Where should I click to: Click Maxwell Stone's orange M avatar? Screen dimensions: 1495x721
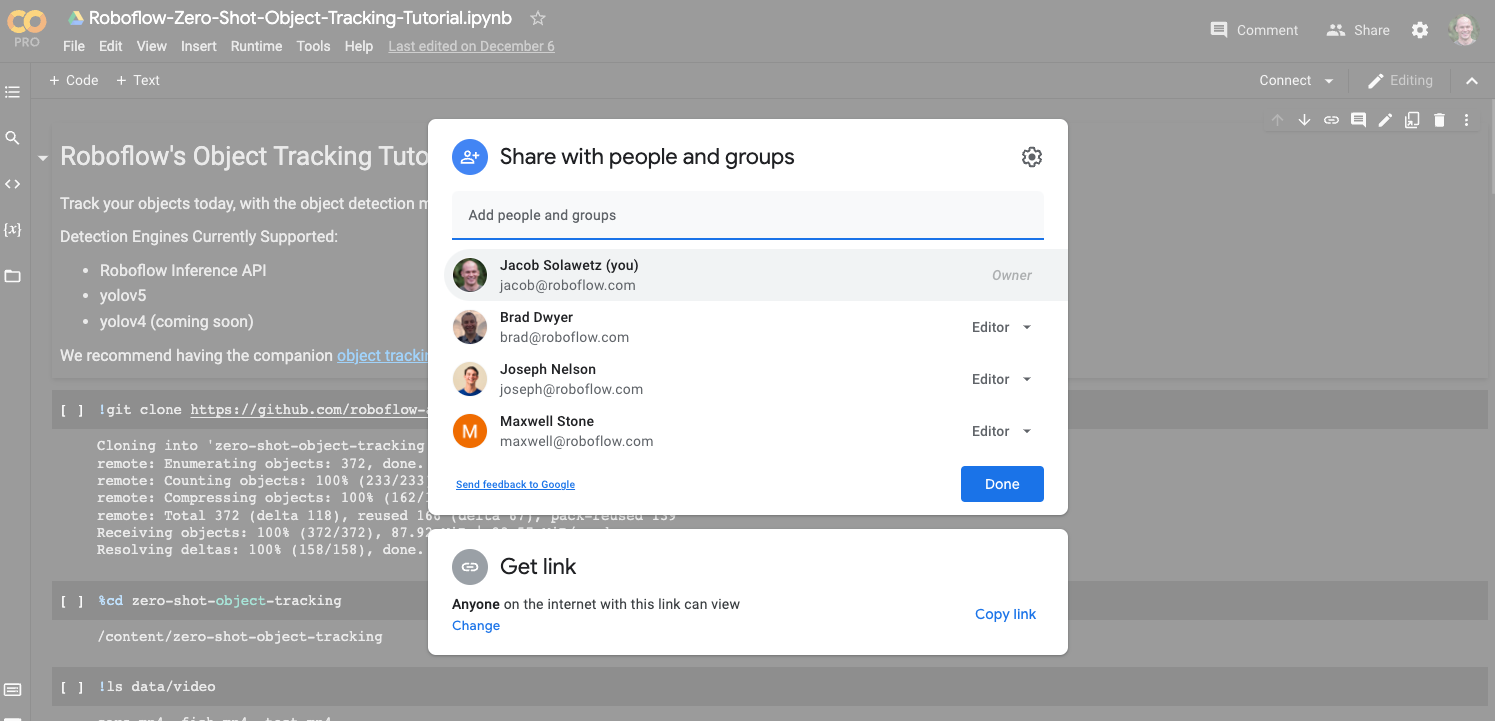coord(469,431)
